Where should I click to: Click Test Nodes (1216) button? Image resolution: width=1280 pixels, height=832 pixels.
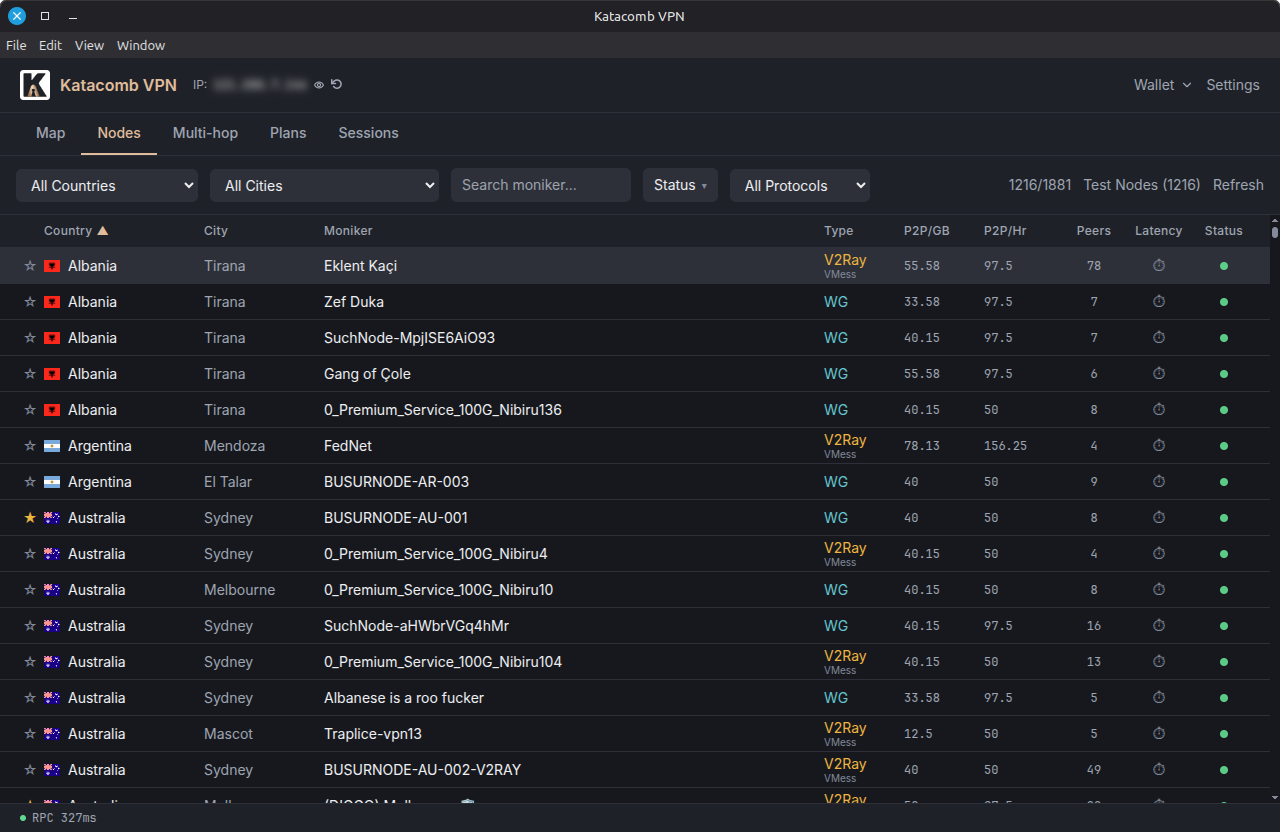pos(1142,185)
